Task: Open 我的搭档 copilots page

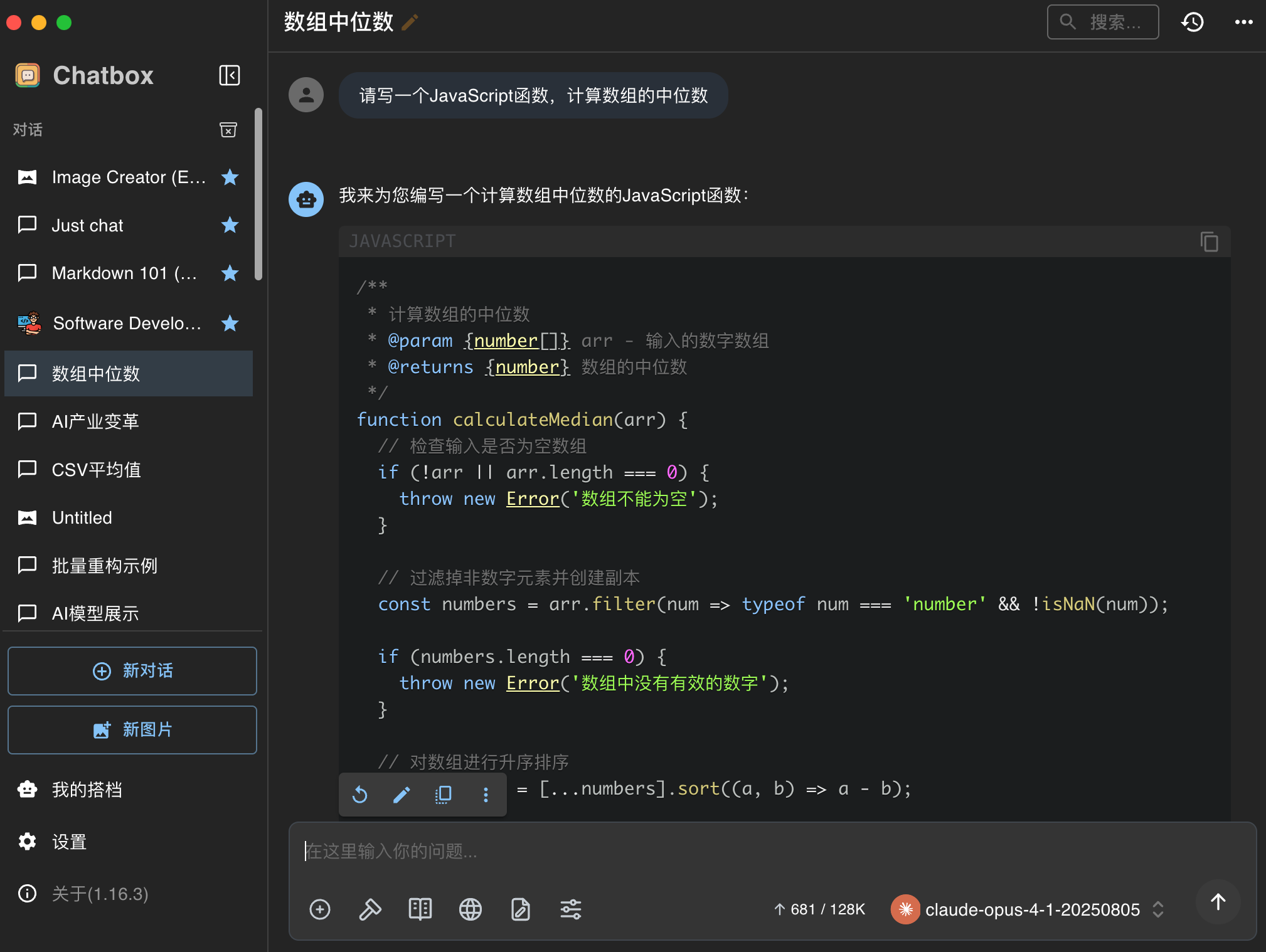Action: click(129, 790)
